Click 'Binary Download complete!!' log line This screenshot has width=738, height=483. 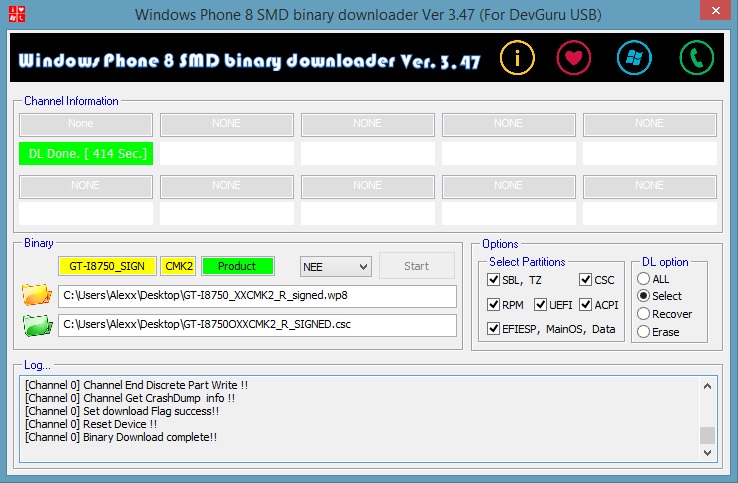[x=121, y=437]
